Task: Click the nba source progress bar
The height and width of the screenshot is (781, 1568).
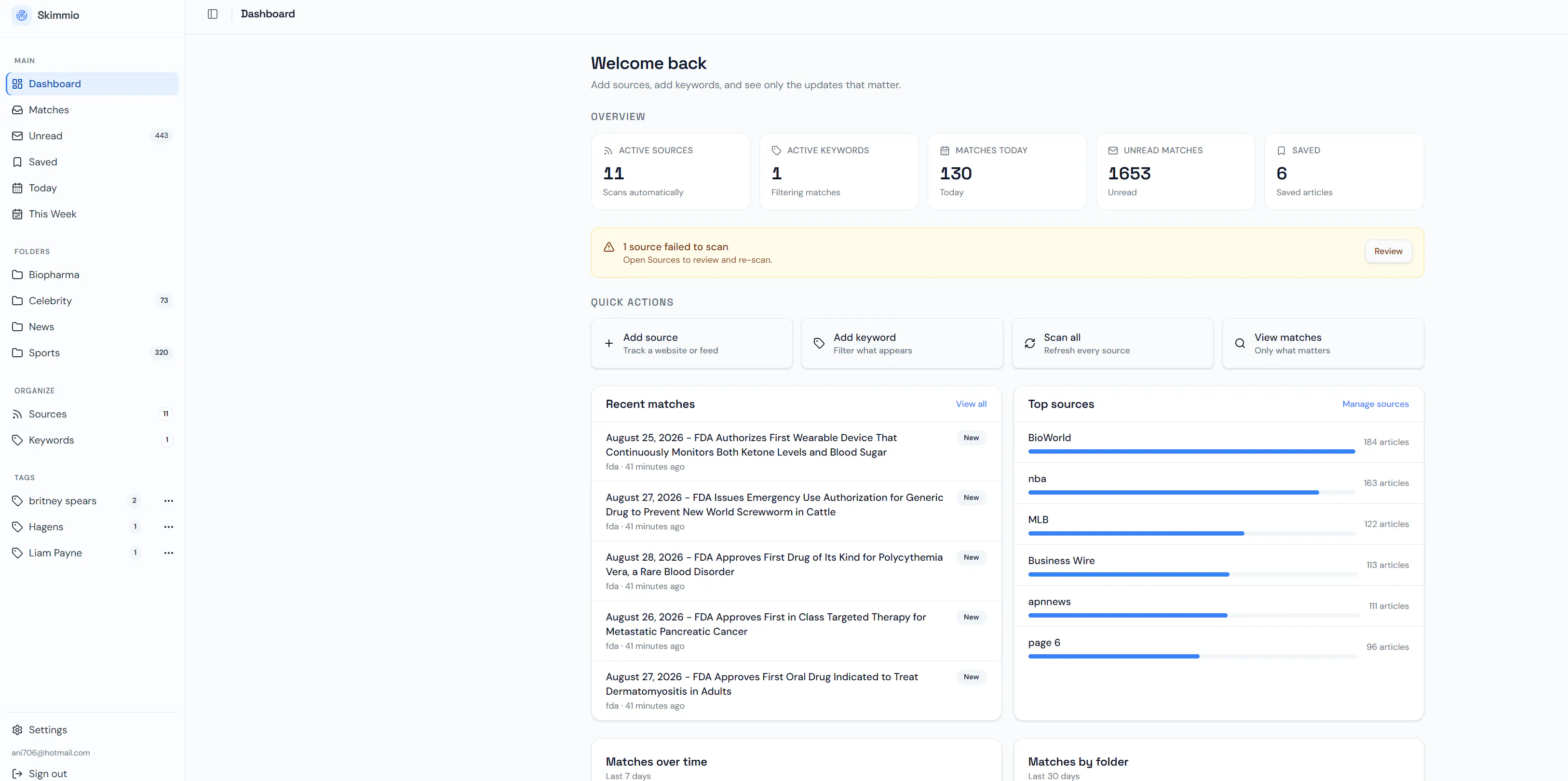Action: click(1192, 492)
